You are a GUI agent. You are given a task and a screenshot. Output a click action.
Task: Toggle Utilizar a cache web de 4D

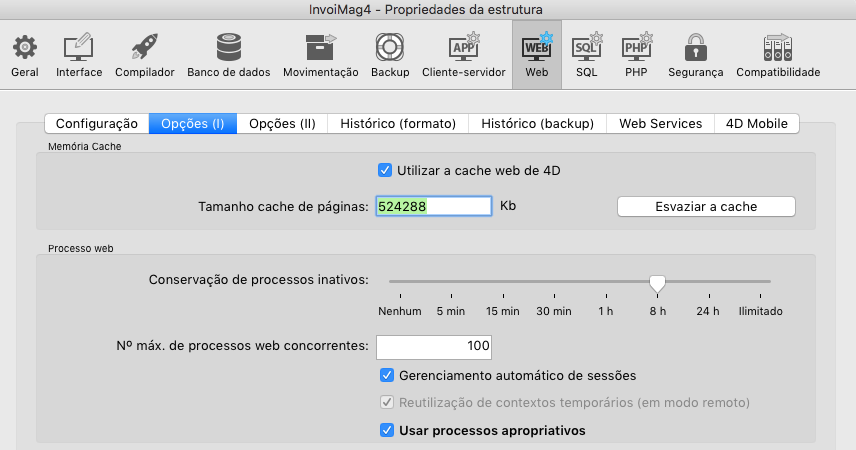point(385,171)
